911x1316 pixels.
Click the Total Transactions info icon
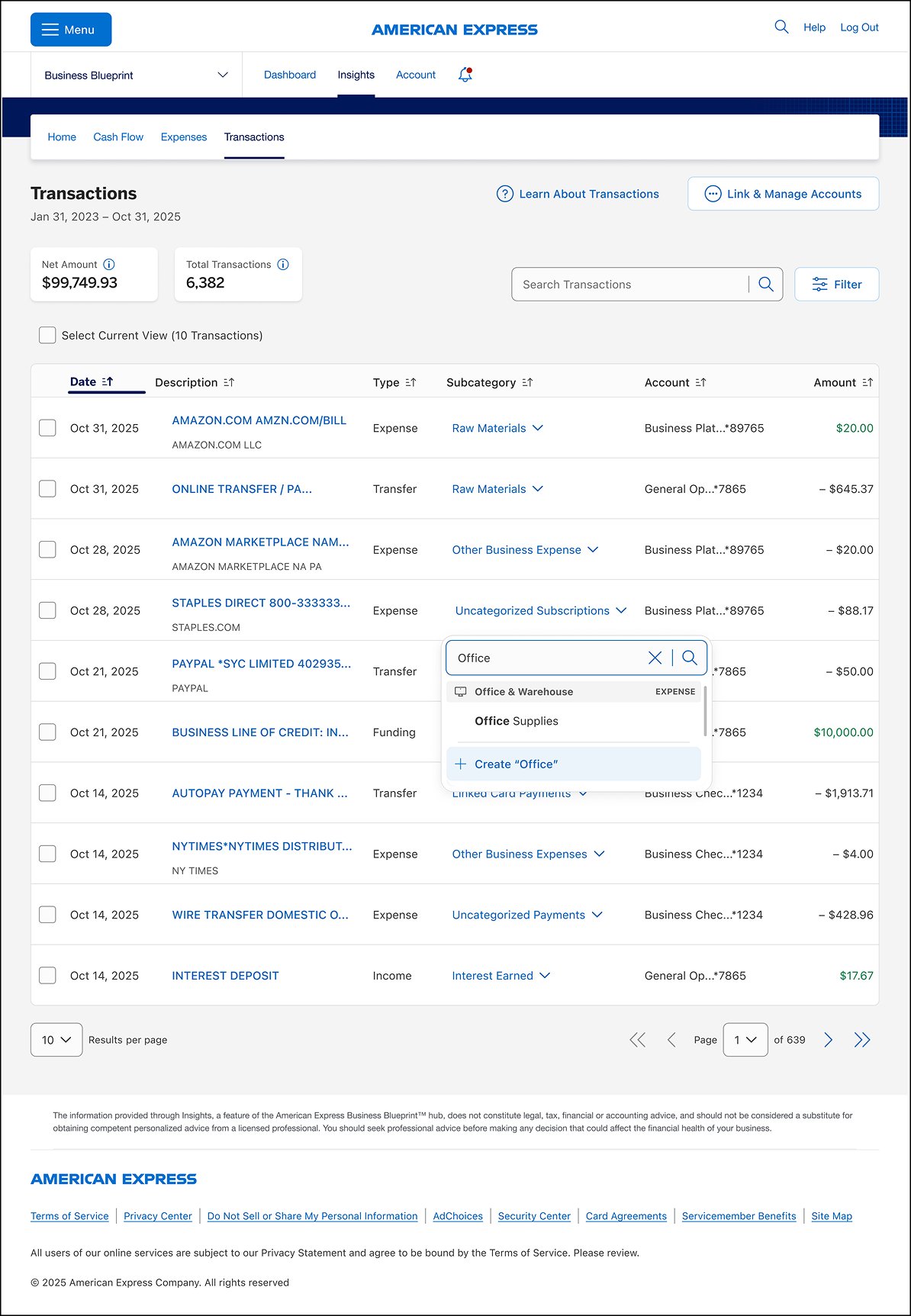[x=283, y=265]
